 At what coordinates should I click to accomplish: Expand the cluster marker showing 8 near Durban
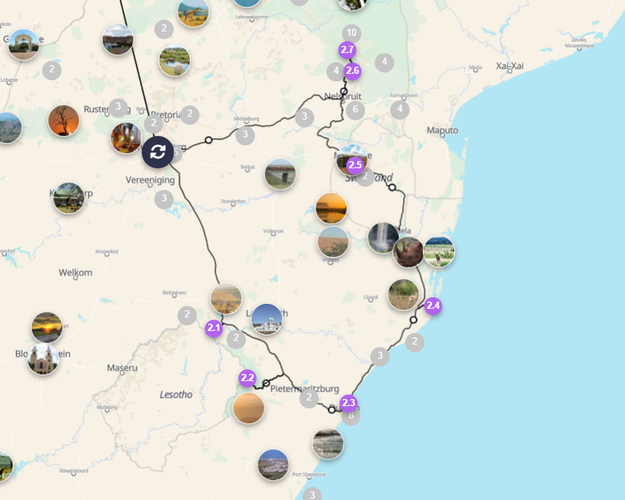click(351, 416)
